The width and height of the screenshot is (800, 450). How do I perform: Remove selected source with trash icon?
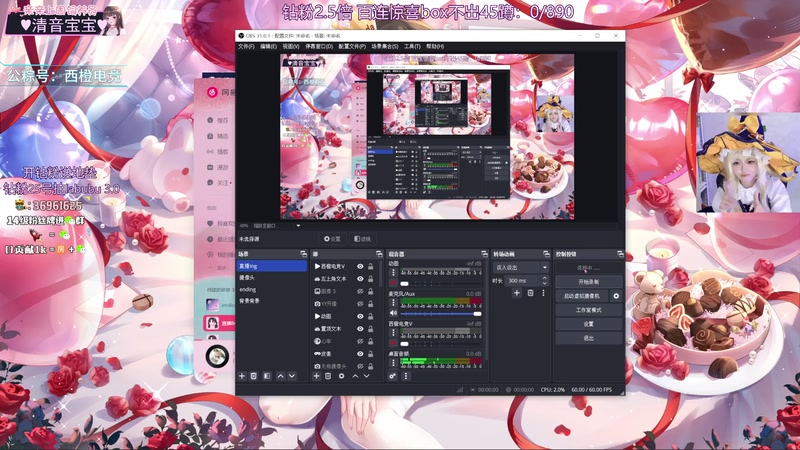[328, 376]
